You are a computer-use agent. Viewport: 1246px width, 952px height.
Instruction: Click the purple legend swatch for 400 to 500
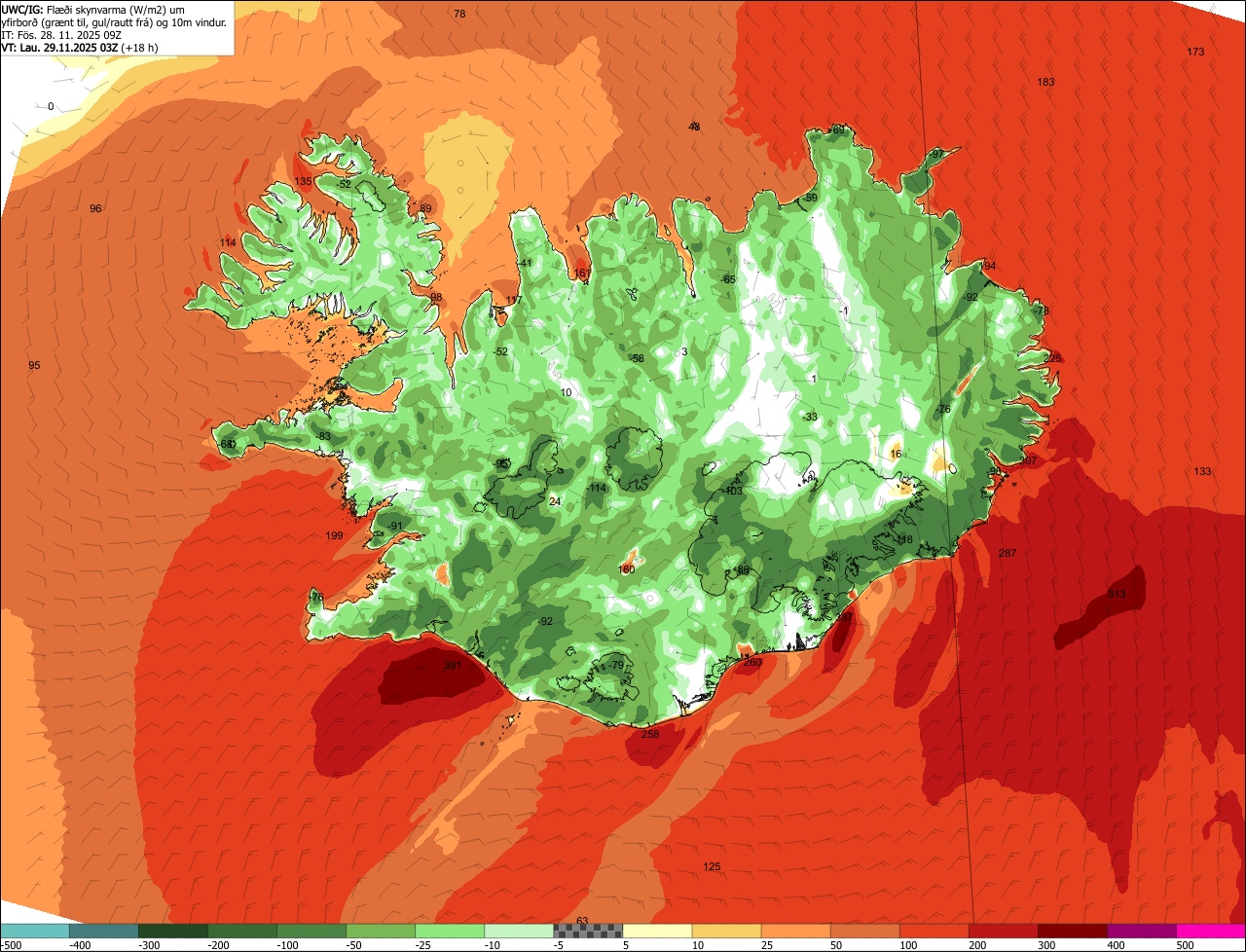tap(1141, 932)
